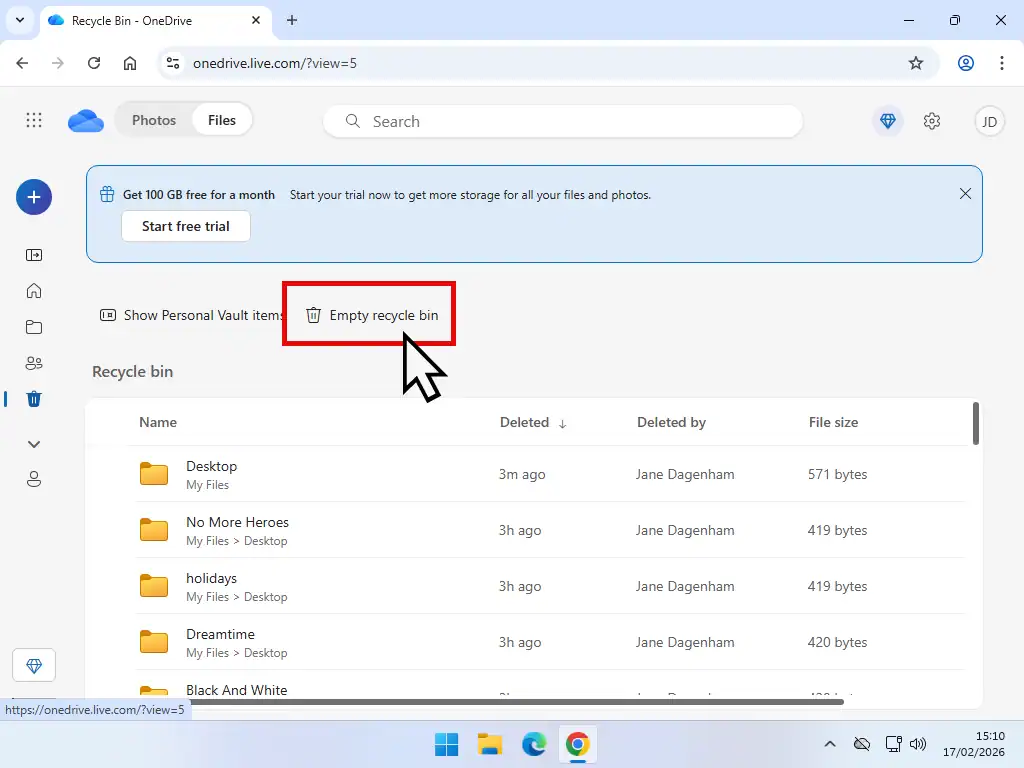Select the Recycle bin trash icon in sidebar
Viewport: 1024px width, 768px height.
pyautogui.click(x=33, y=398)
